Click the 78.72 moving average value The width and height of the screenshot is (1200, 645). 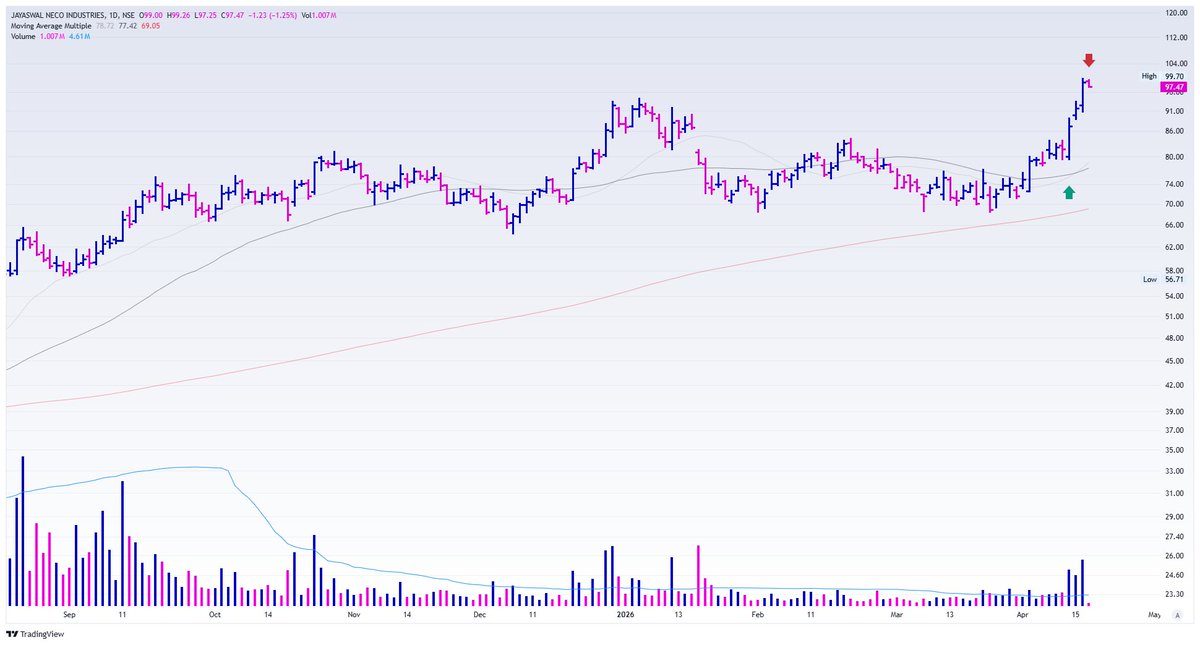[x=105, y=26]
